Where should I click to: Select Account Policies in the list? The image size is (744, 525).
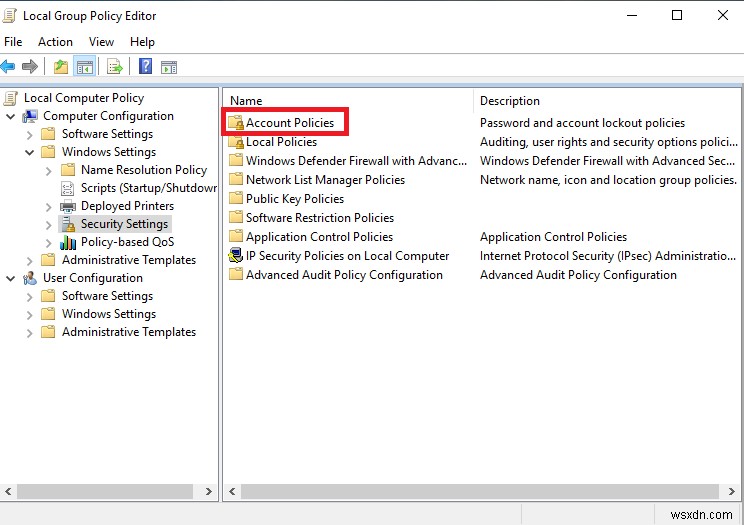(289, 123)
